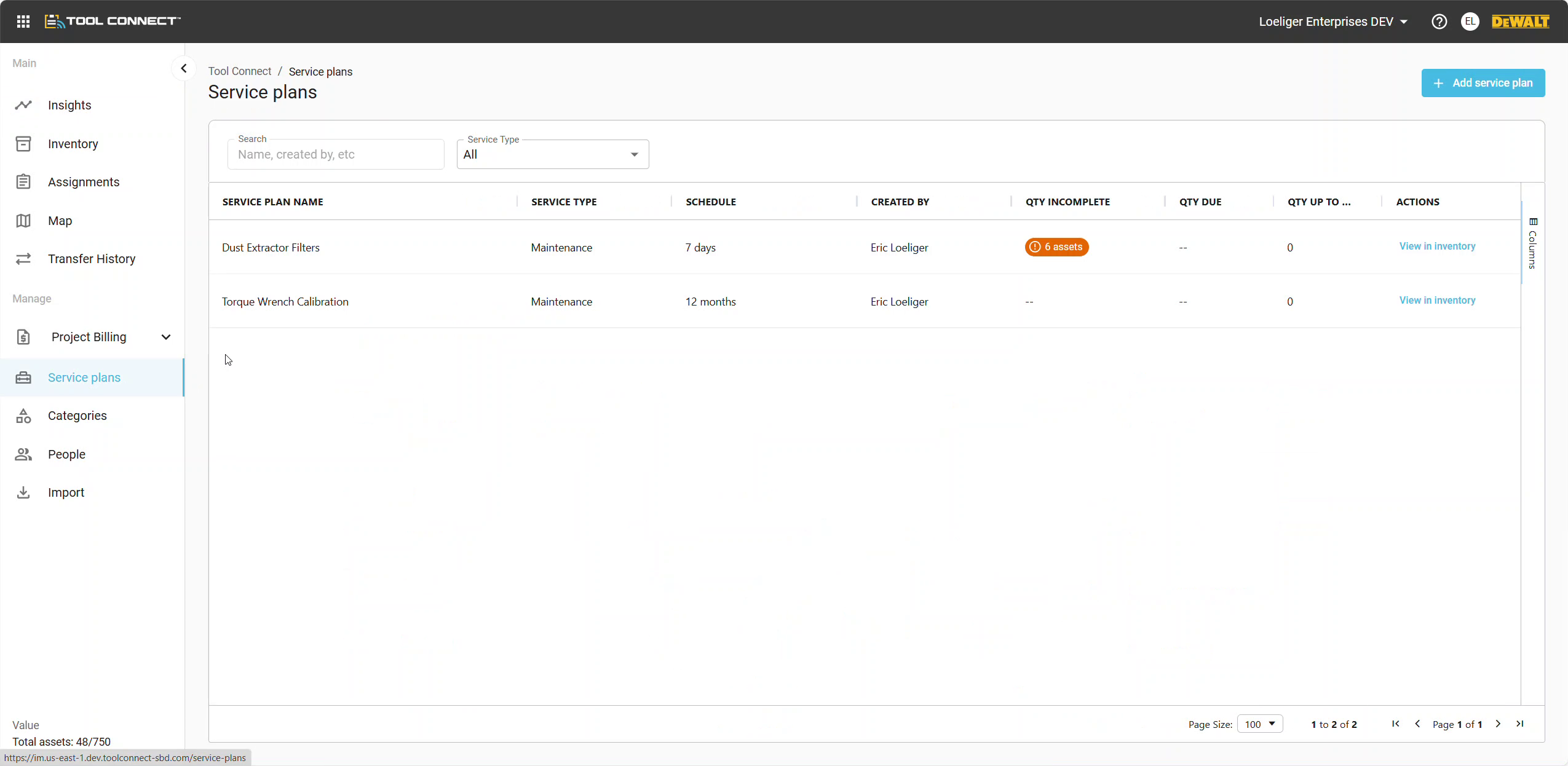Viewport: 1568px width, 766px height.
Task: Open the Import menu item
Action: 92,492
